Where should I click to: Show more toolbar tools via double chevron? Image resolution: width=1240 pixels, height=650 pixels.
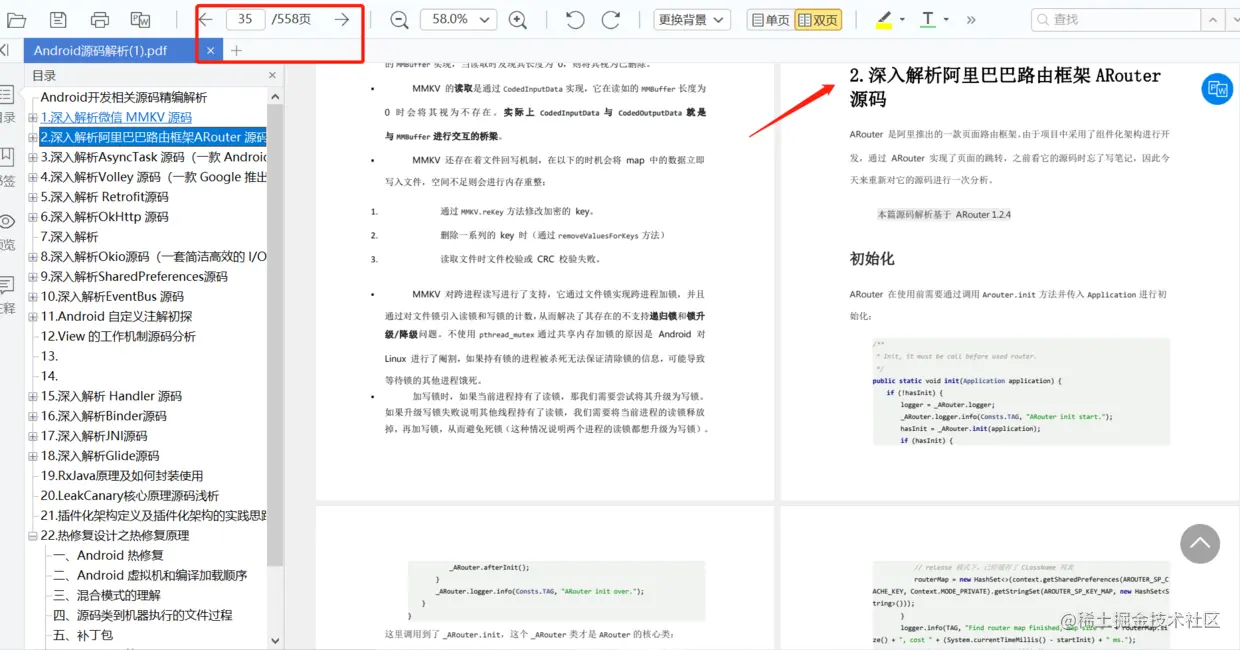[971, 19]
